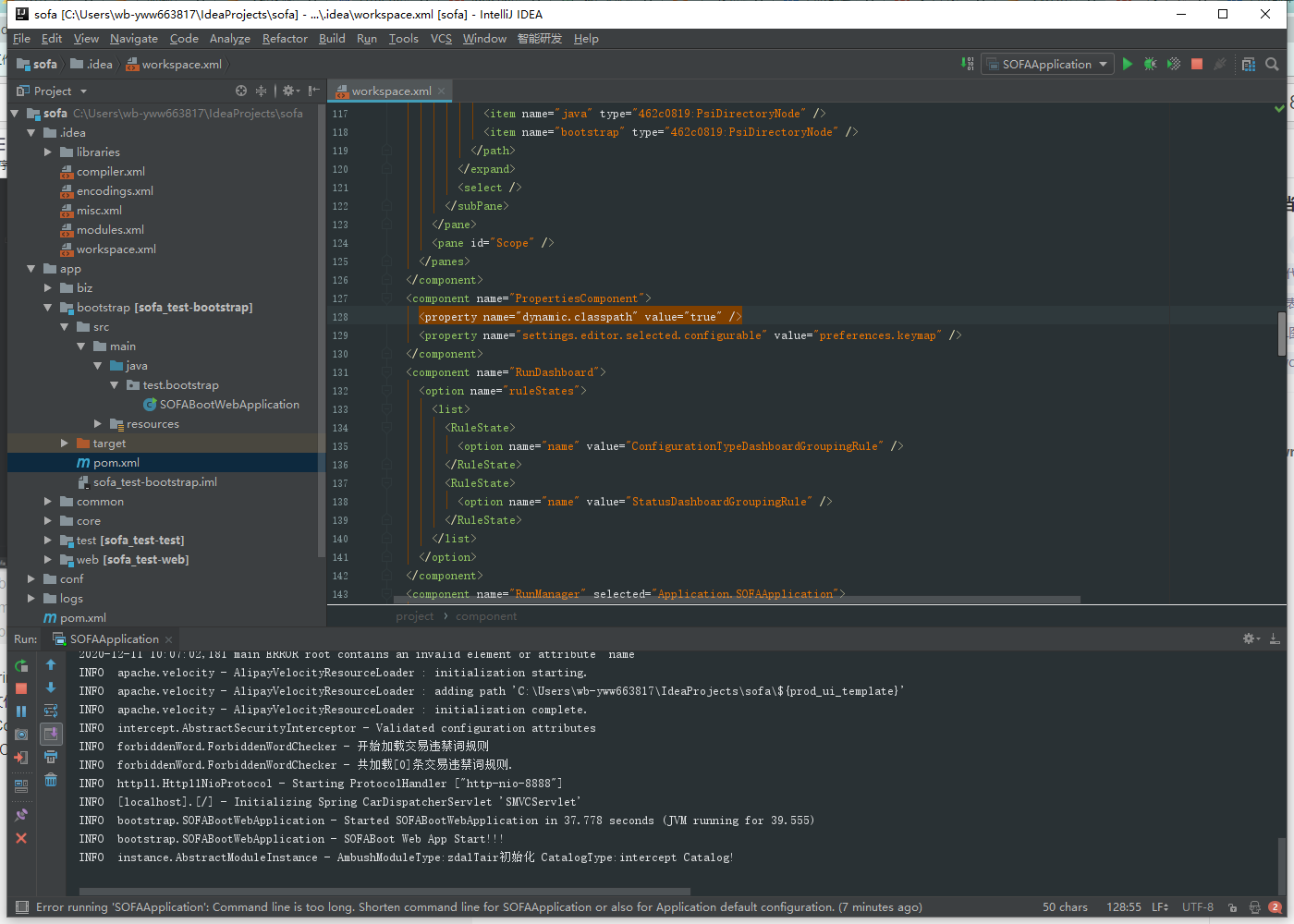Select sofa_test-bootstrap.iml file
The width and height of the screenshot is (1294, 924).
147,481
